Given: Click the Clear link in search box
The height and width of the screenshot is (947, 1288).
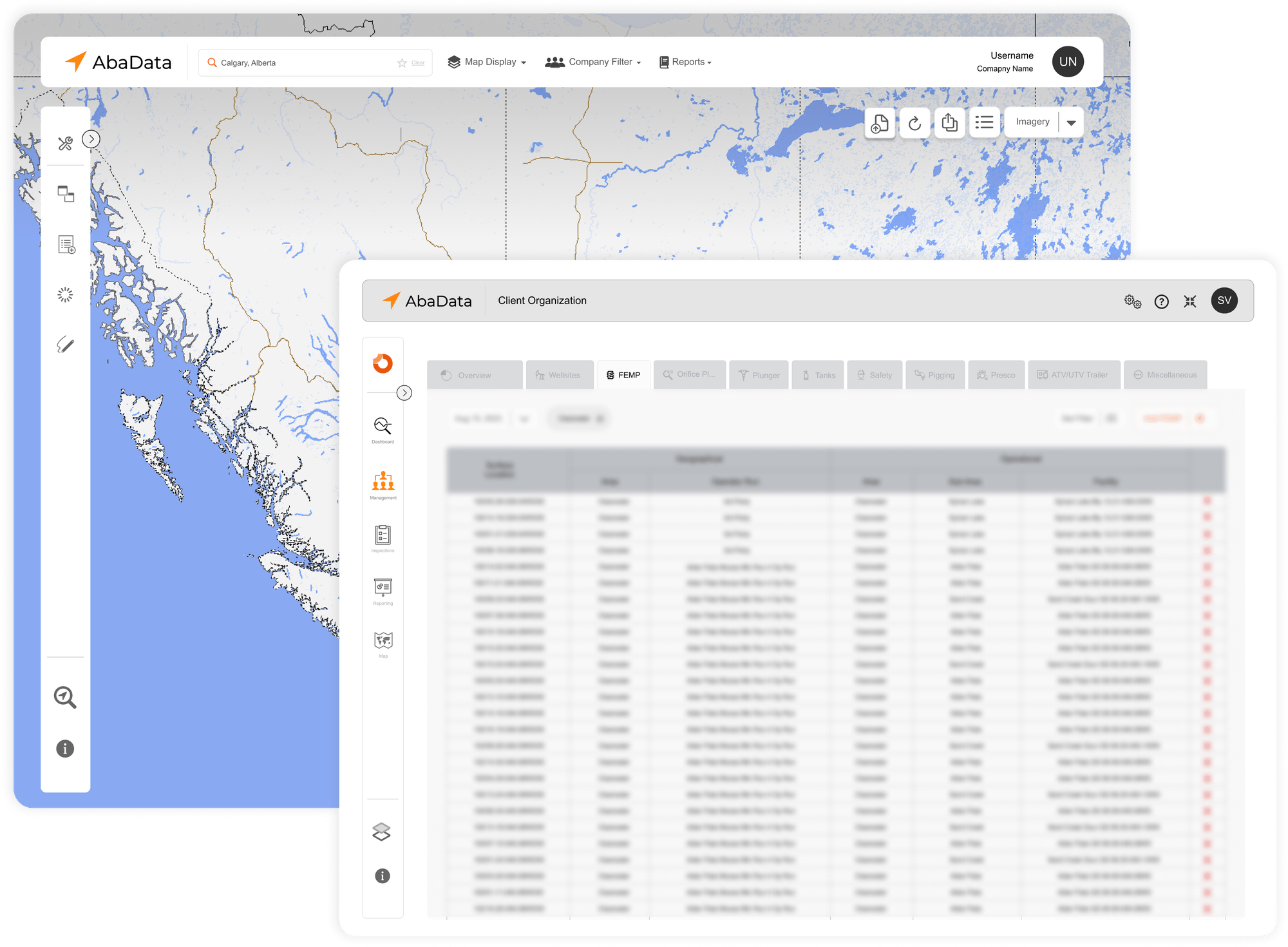Looking at the screenshot, I should click(x=418, y=63).
